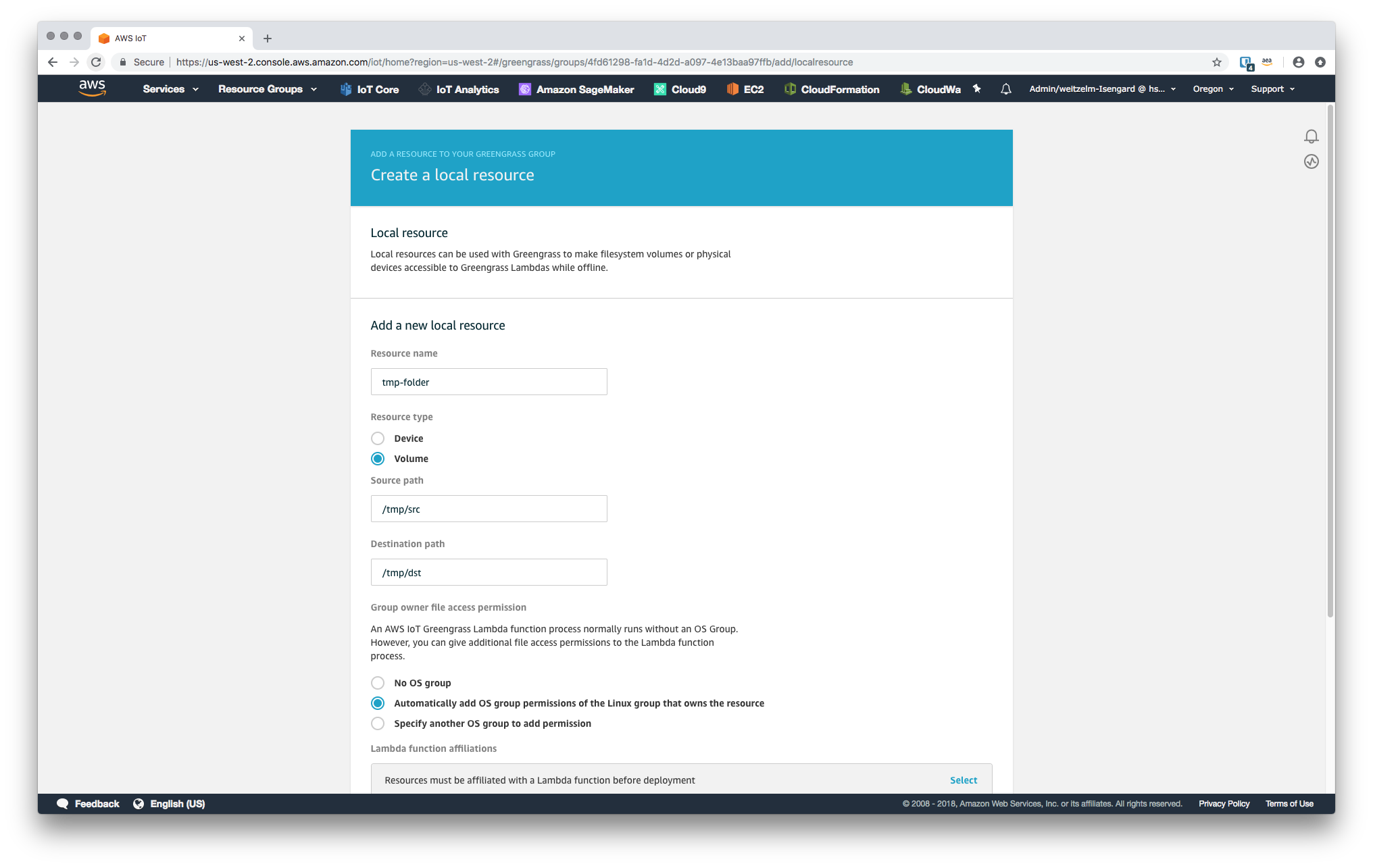Click Select for Lambda function affiliations
Viewport: 1373px width, 868px height.
tap(963, 780)
